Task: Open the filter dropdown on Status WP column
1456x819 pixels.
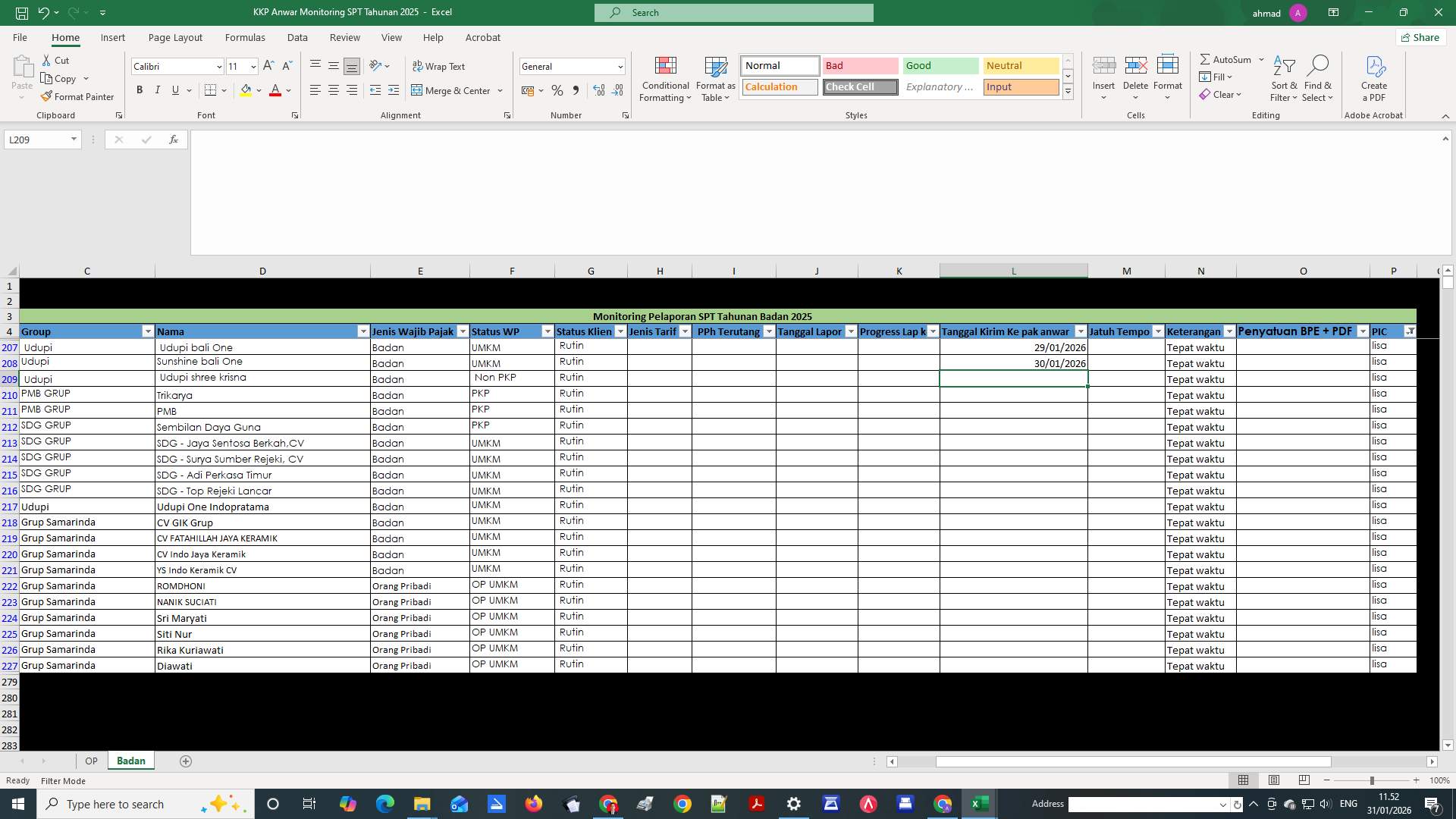Action: [x=548, y=331]
